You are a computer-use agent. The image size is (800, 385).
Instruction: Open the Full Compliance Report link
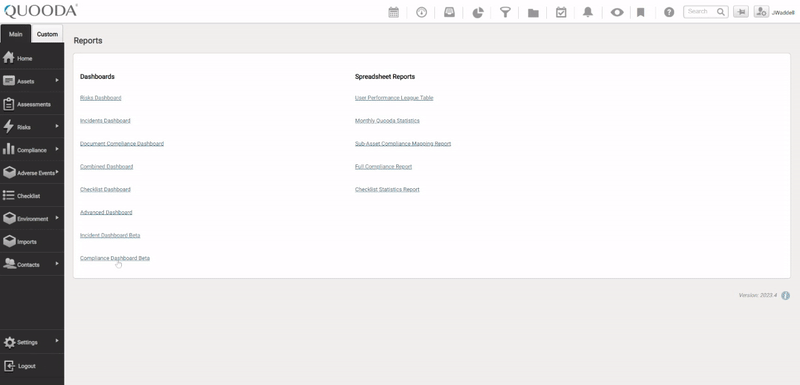click(383, 167)
